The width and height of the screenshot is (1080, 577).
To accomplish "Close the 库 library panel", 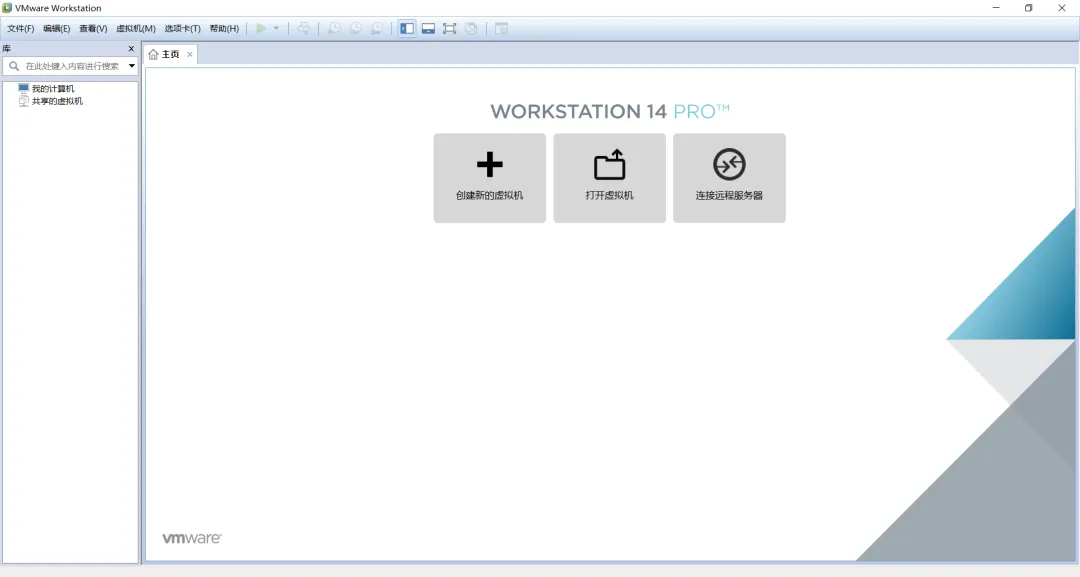I will pyautogui.click(x=131, y=49).
